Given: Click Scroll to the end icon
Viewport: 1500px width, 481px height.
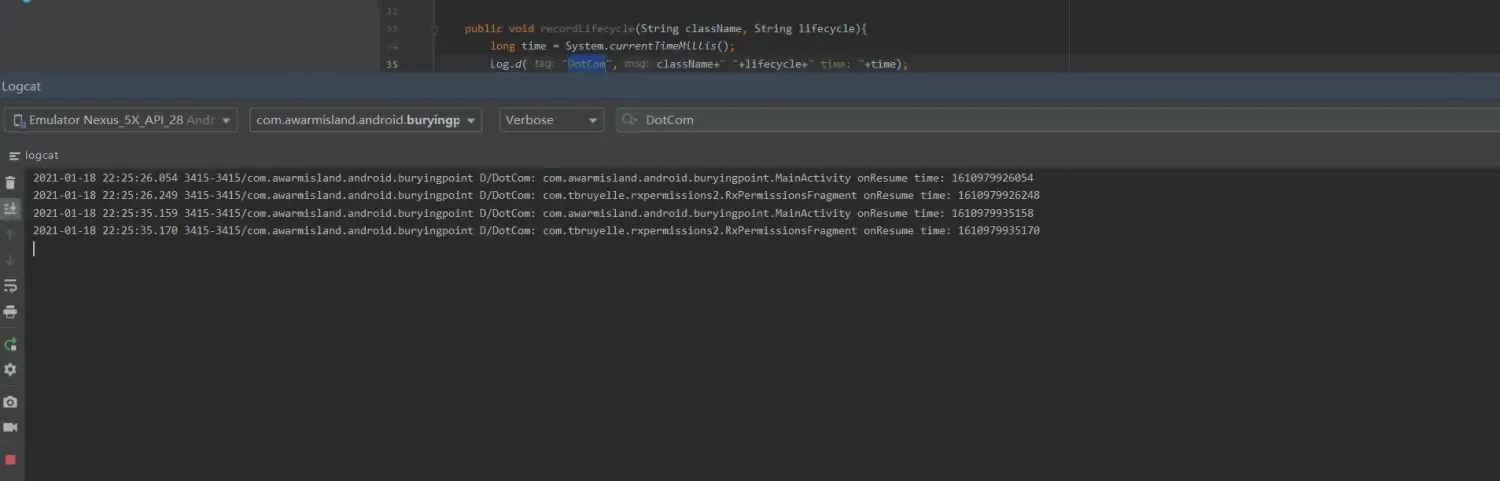Looking at the screenshot, I should click(x=10, y=209).
